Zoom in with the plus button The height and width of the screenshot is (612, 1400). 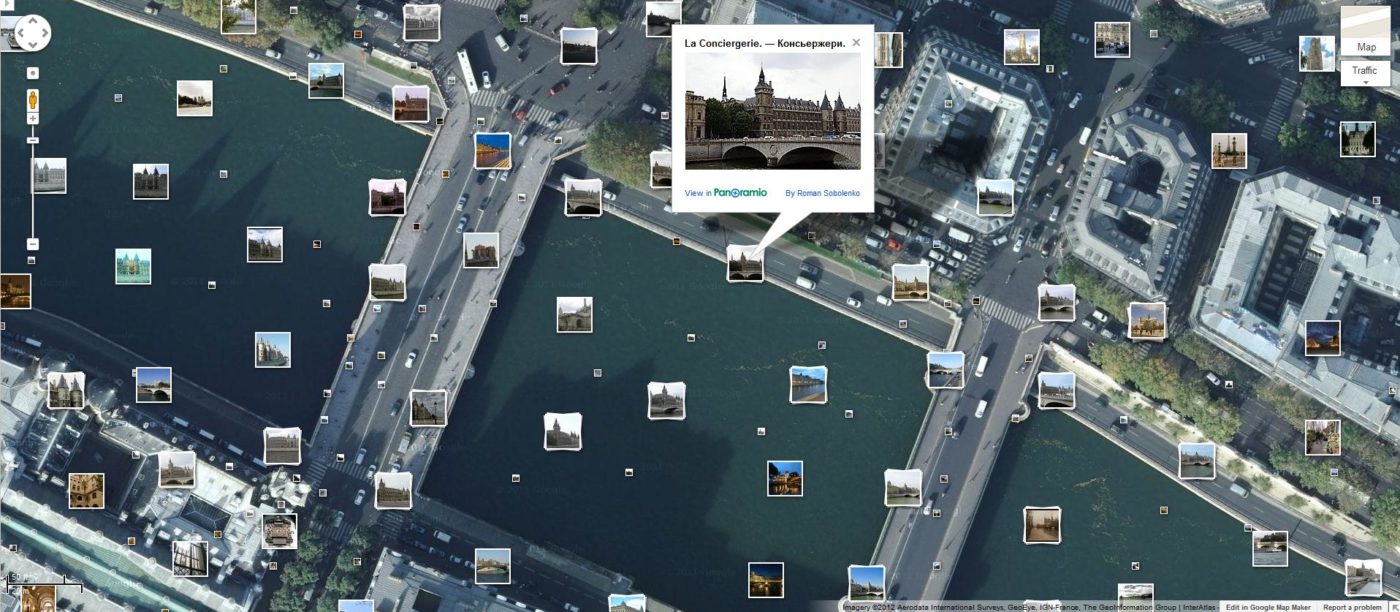pyautogui.click(x=32, y=119)
